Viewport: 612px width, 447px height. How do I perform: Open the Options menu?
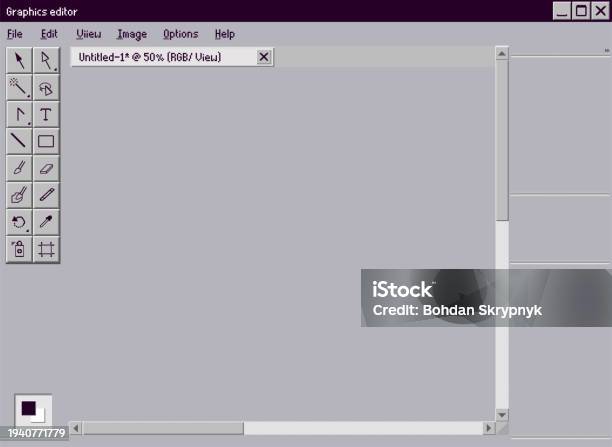coord(180,34)
